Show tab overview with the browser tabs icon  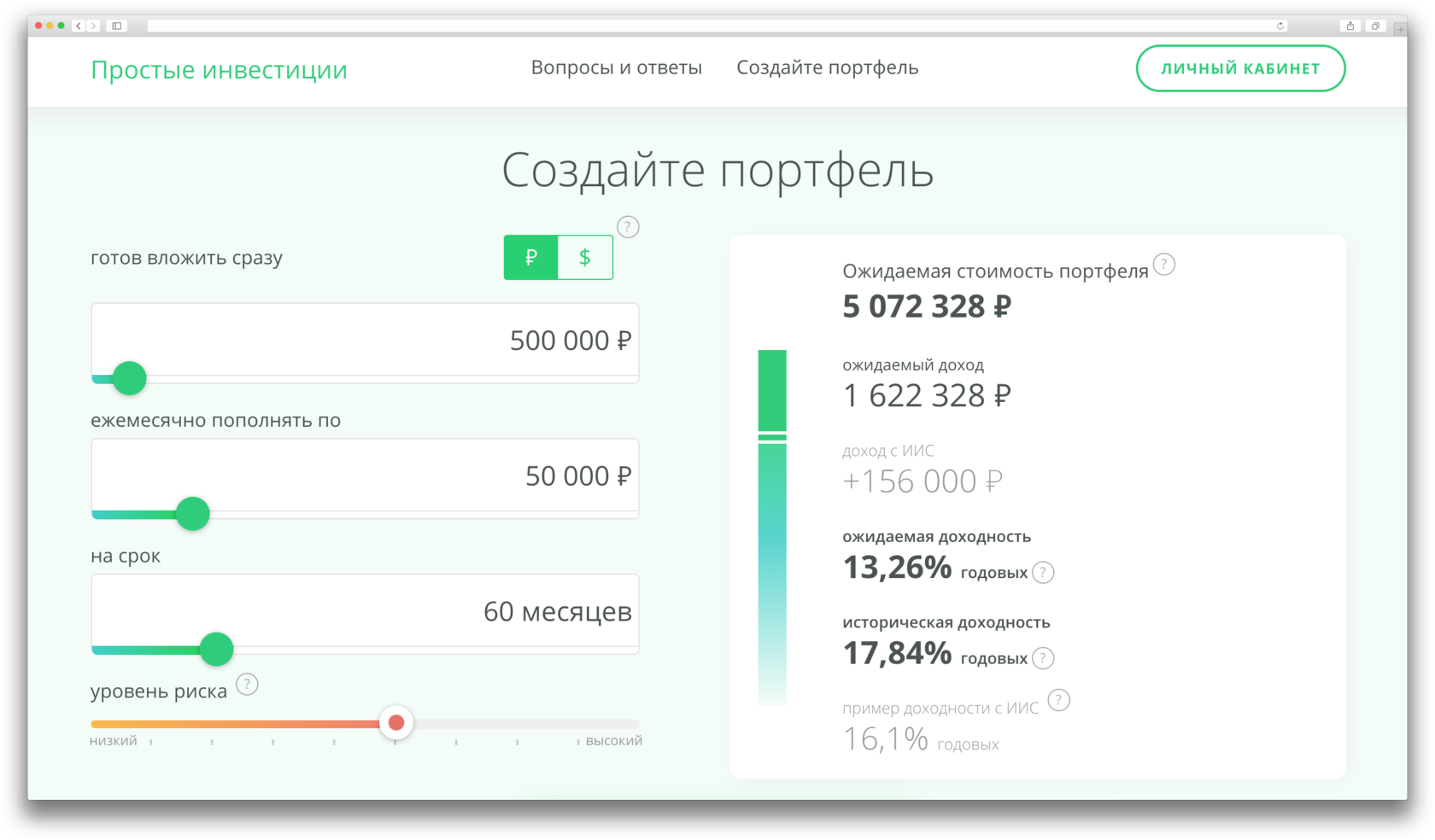pyautogui.click(x=1375, y=26)
